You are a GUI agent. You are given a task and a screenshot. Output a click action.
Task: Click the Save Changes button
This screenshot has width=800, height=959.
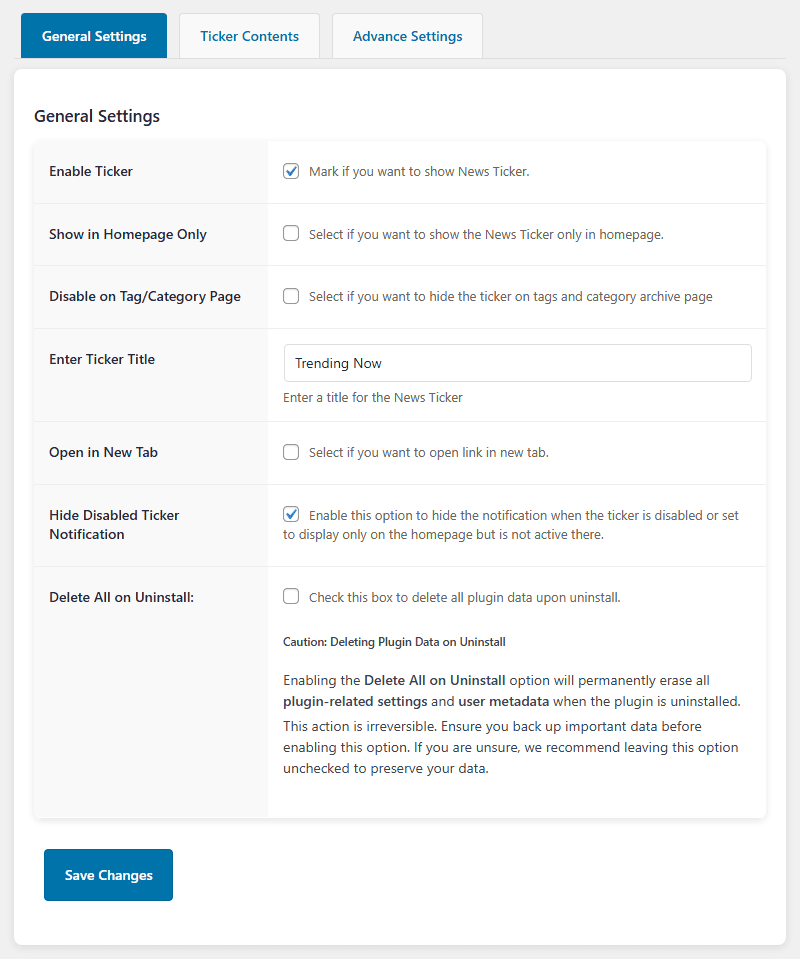coord(108,874)
